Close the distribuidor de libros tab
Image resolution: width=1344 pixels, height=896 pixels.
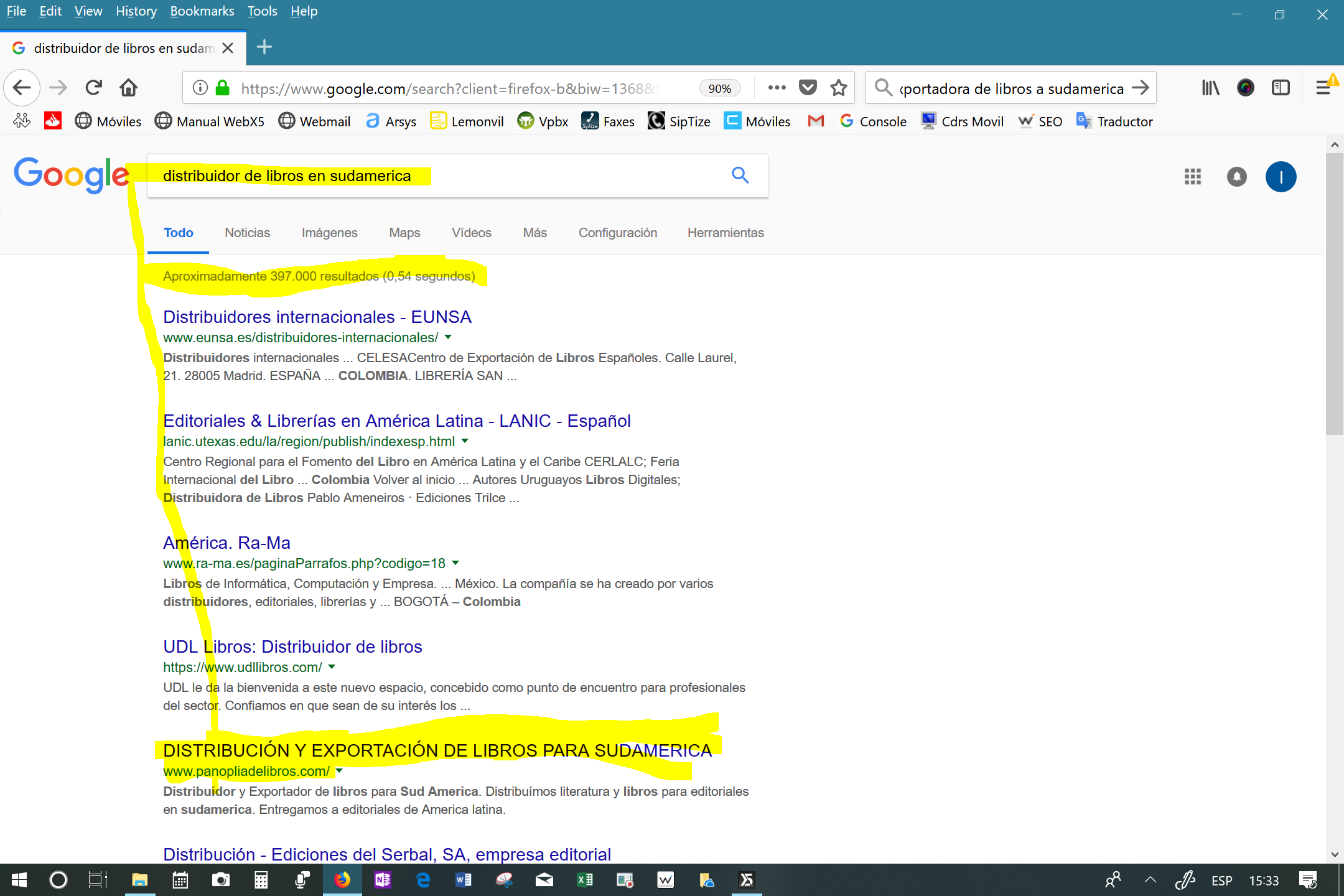(x=228, y=48)
